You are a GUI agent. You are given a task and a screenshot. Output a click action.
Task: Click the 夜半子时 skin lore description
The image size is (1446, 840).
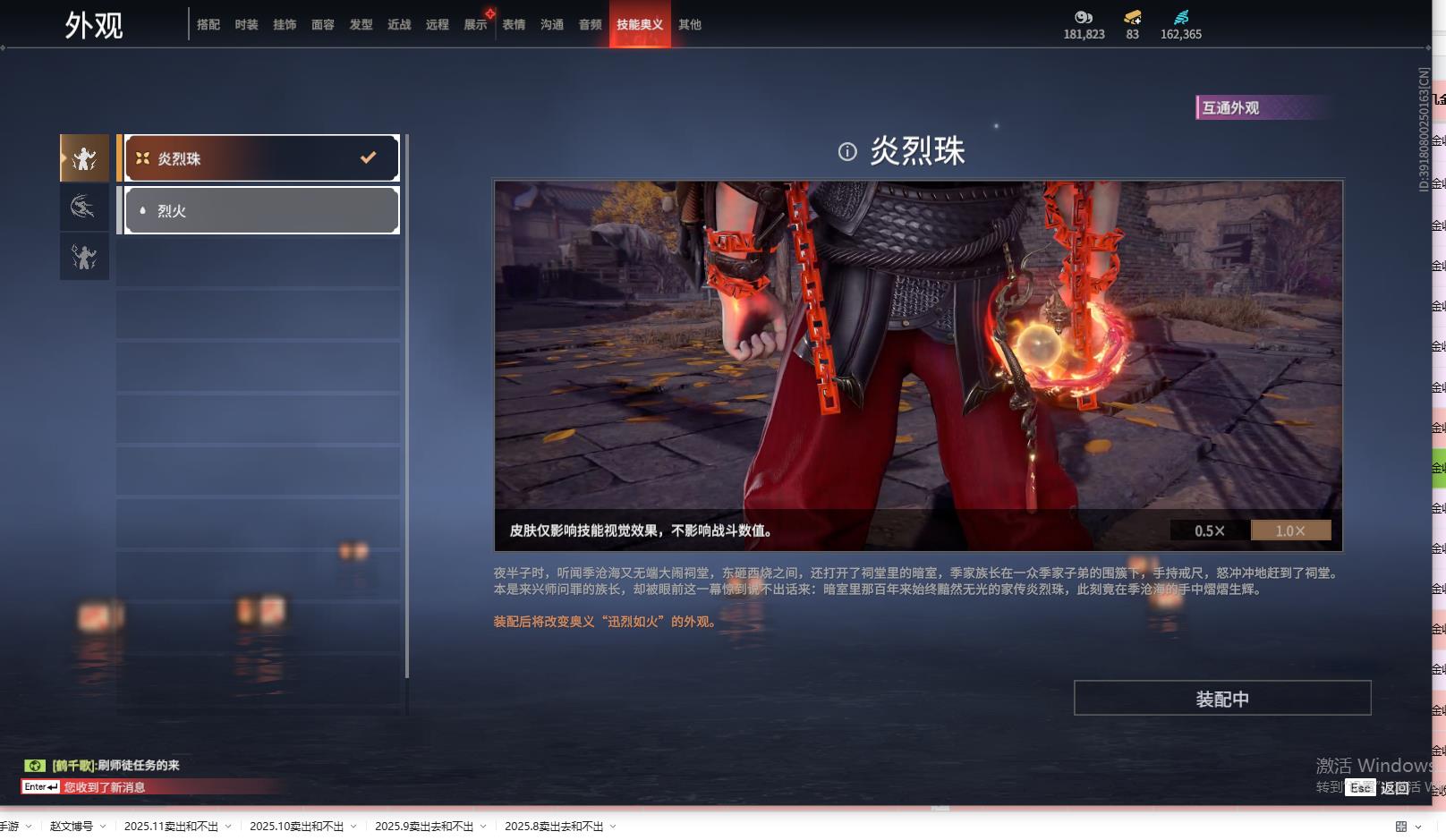click(917, 581)
